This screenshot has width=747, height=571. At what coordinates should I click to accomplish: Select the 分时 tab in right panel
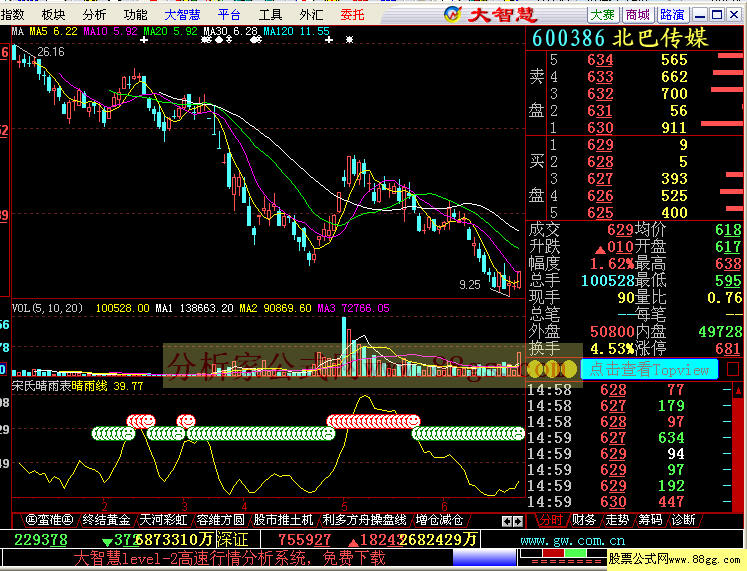point(551,520)
